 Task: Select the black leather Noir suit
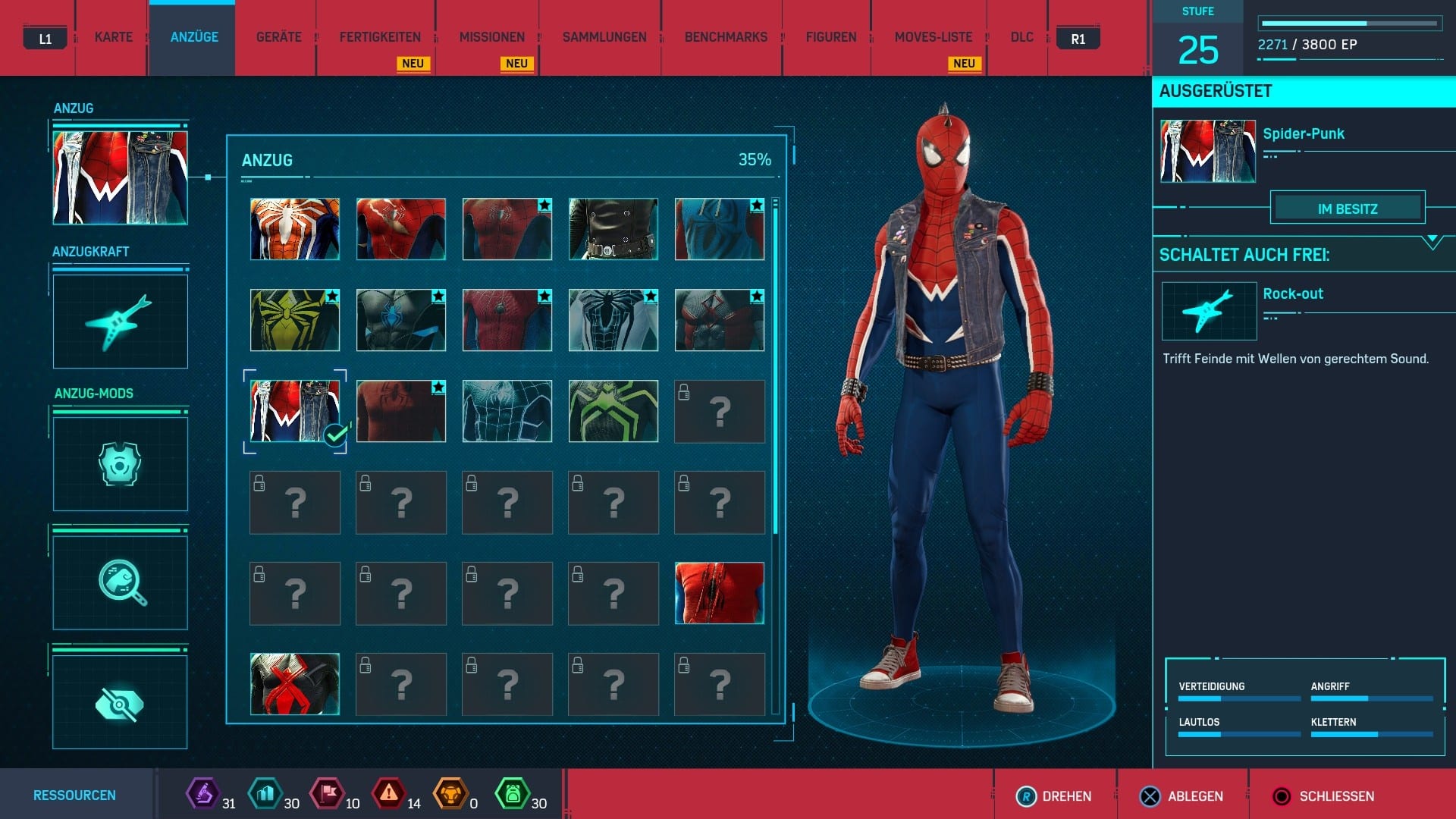pyautogui.click(x=613, y=229)
